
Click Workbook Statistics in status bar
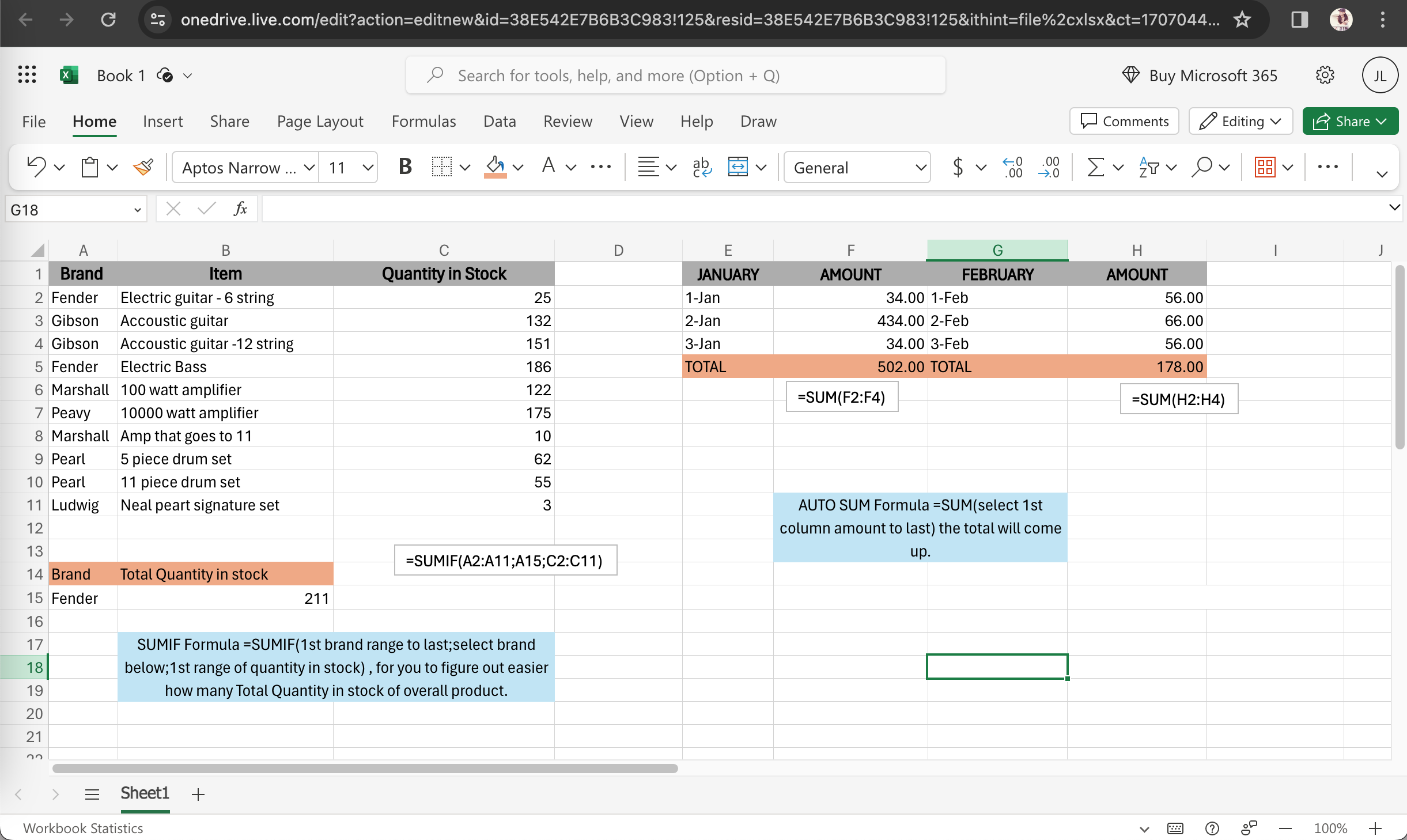[83, 828]
